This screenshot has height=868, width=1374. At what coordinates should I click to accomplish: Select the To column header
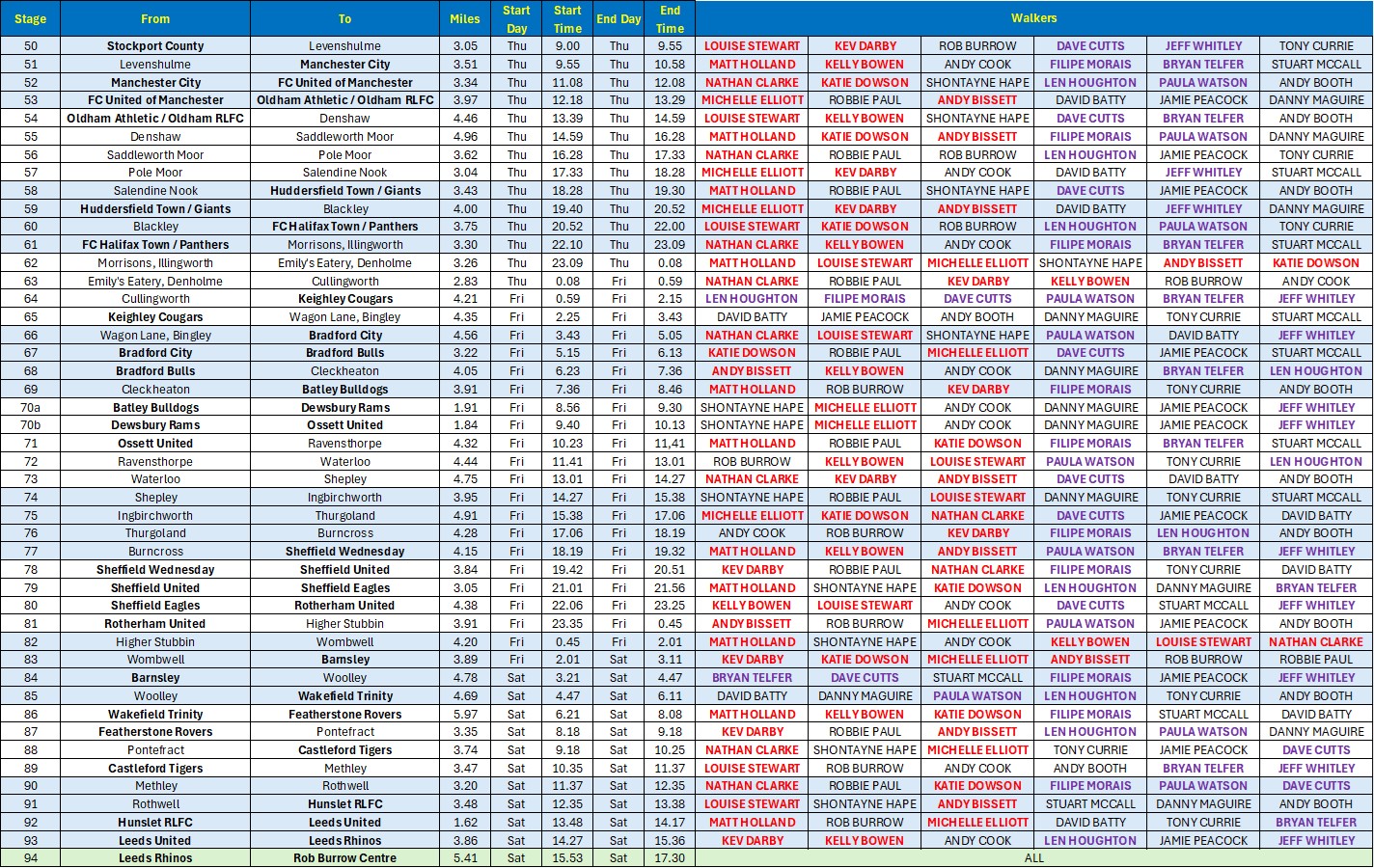(345, 18)
